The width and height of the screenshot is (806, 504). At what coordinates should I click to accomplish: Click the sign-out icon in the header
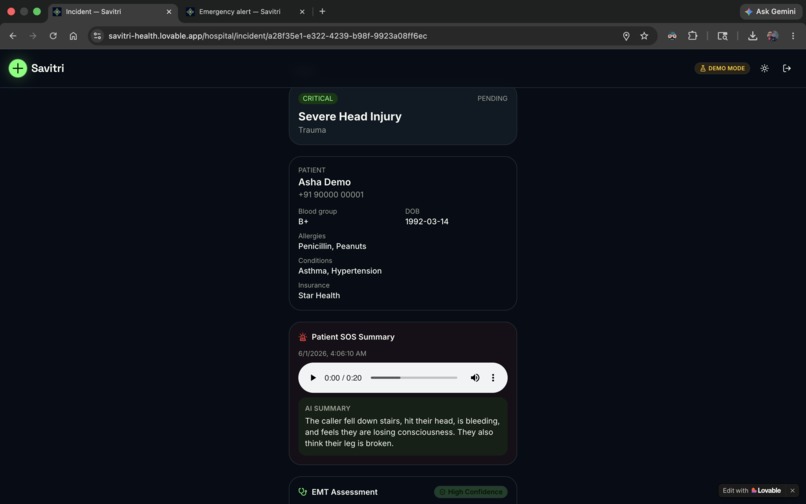pos(786,68)
